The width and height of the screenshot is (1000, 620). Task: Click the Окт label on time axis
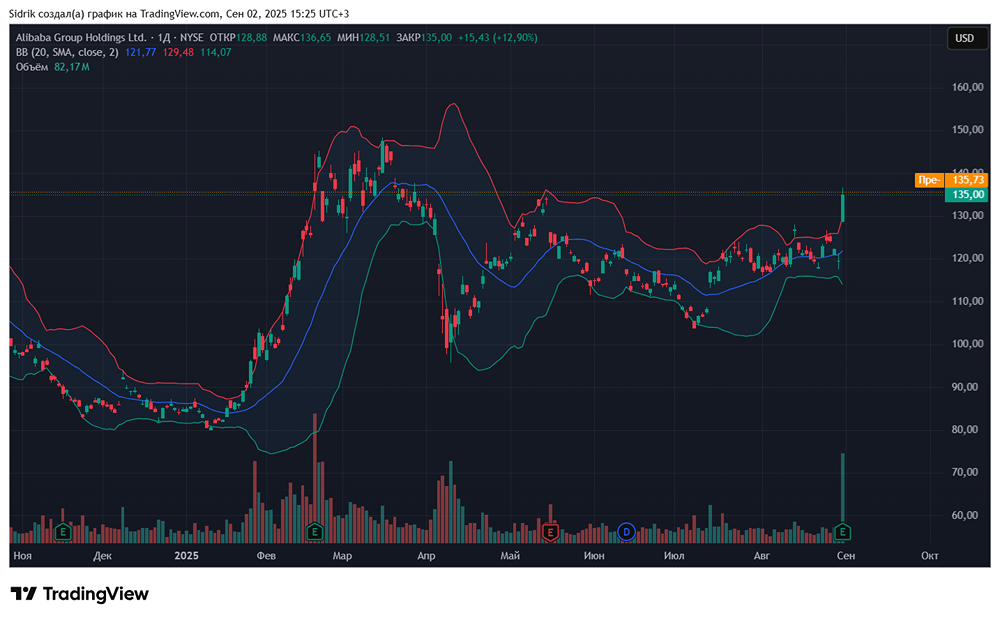[930, 553]
